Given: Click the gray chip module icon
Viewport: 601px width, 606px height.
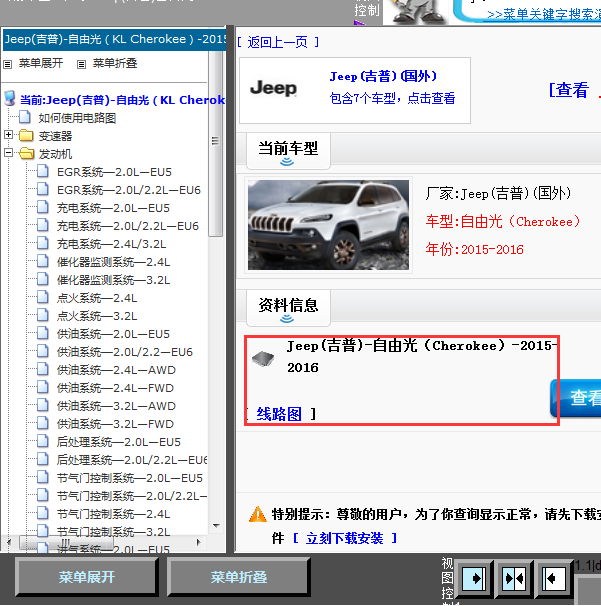Looking at the screenshot, I should [x=263, y=359].
